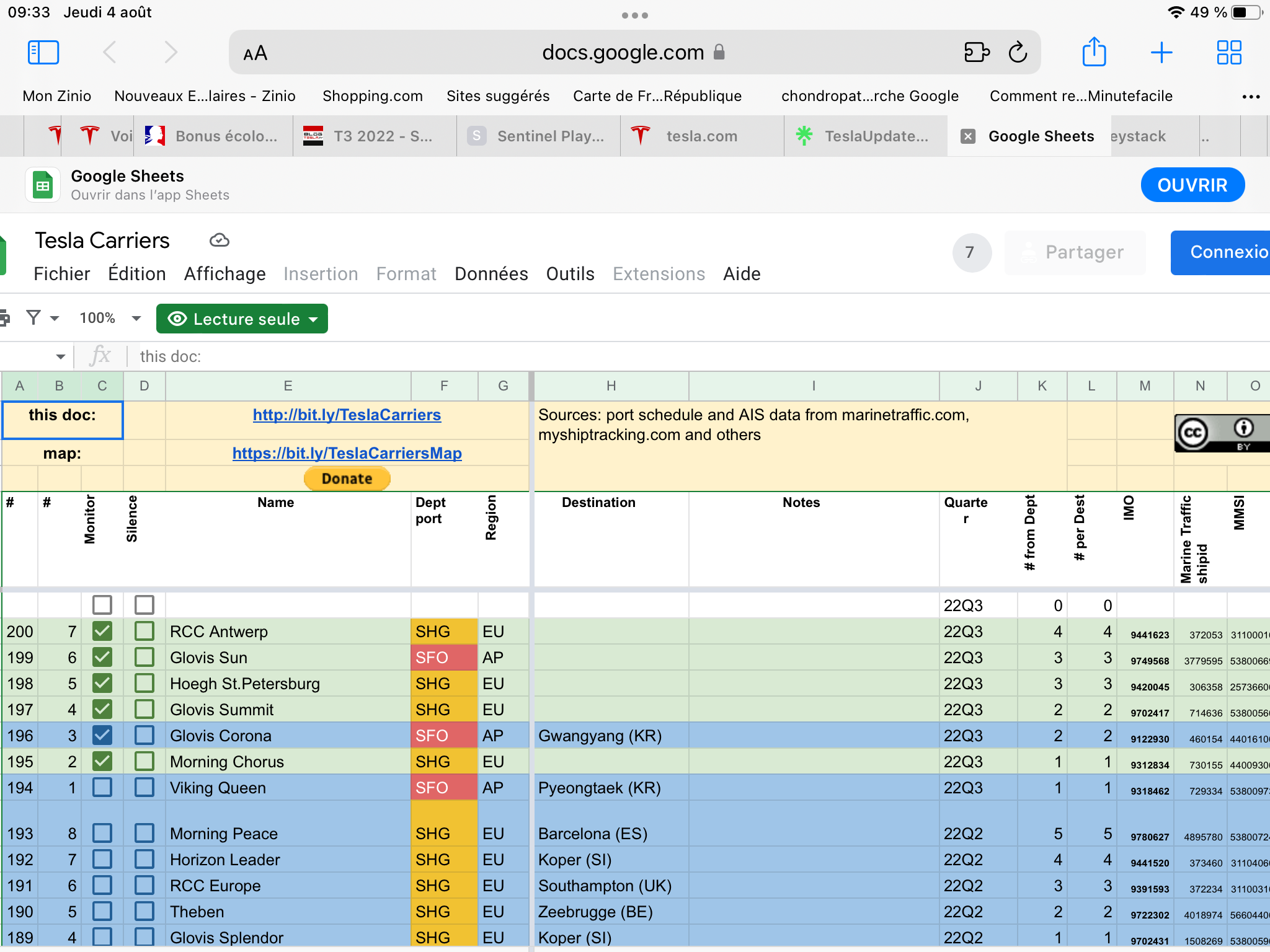The width and height of the screenshot is (1270, 952).
Task: Open the filter views funnel icon
Action: 35,318
